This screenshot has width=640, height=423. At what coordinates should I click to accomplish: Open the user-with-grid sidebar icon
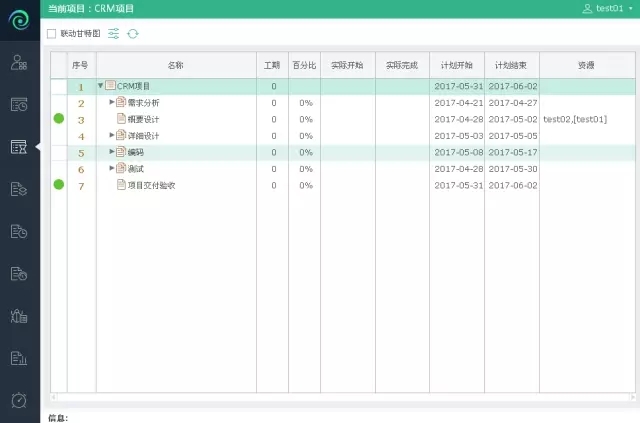coord(19,62)
